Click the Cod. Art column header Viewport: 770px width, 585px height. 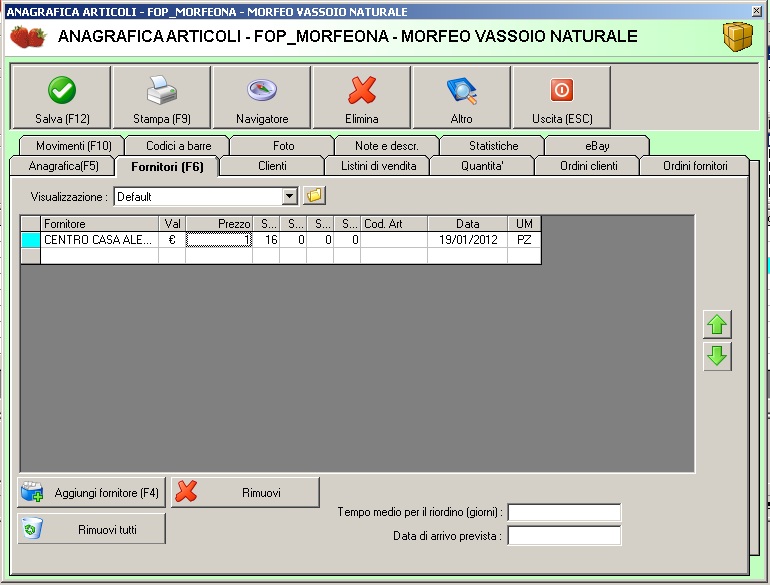click(x=394, y=223)
